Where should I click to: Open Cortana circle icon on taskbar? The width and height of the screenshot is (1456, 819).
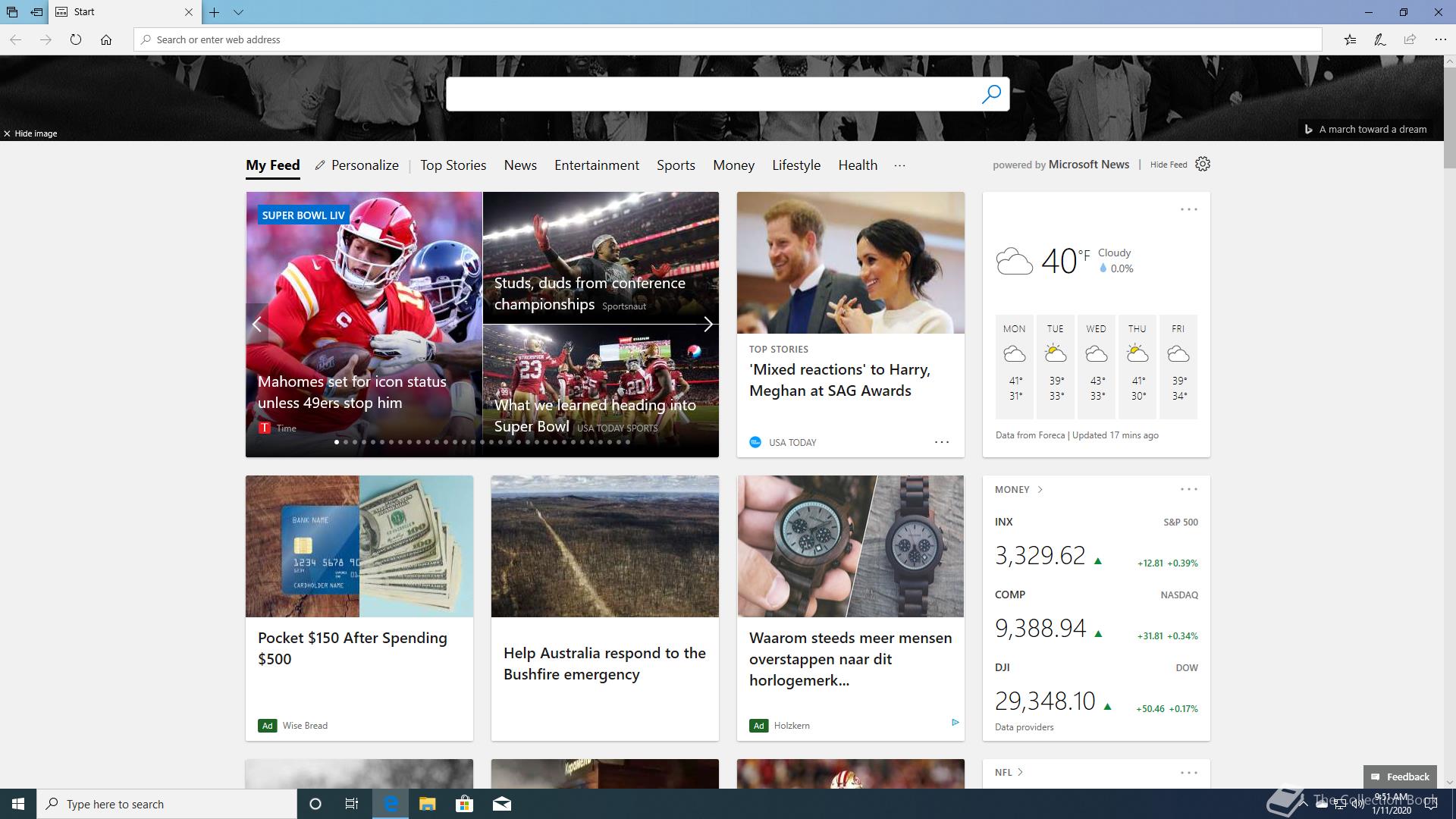pos(315,804)
